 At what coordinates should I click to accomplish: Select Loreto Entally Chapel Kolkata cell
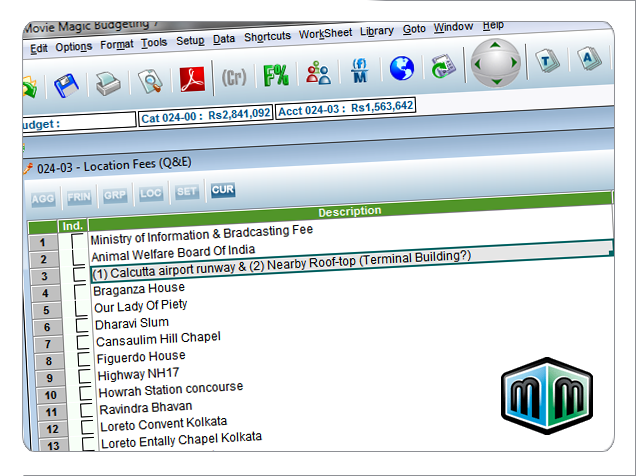[x=181, y=440]
